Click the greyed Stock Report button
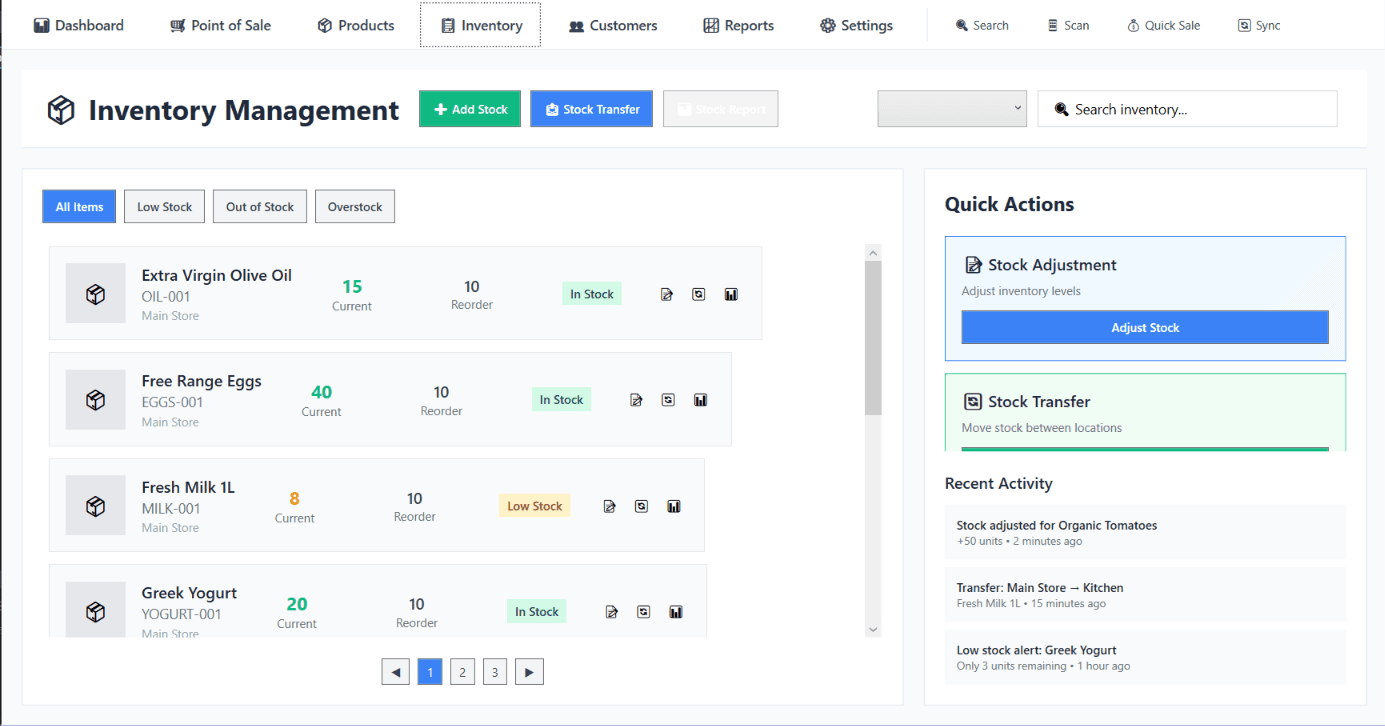Viewport: 1385px width, 726px height. point(721,109)
